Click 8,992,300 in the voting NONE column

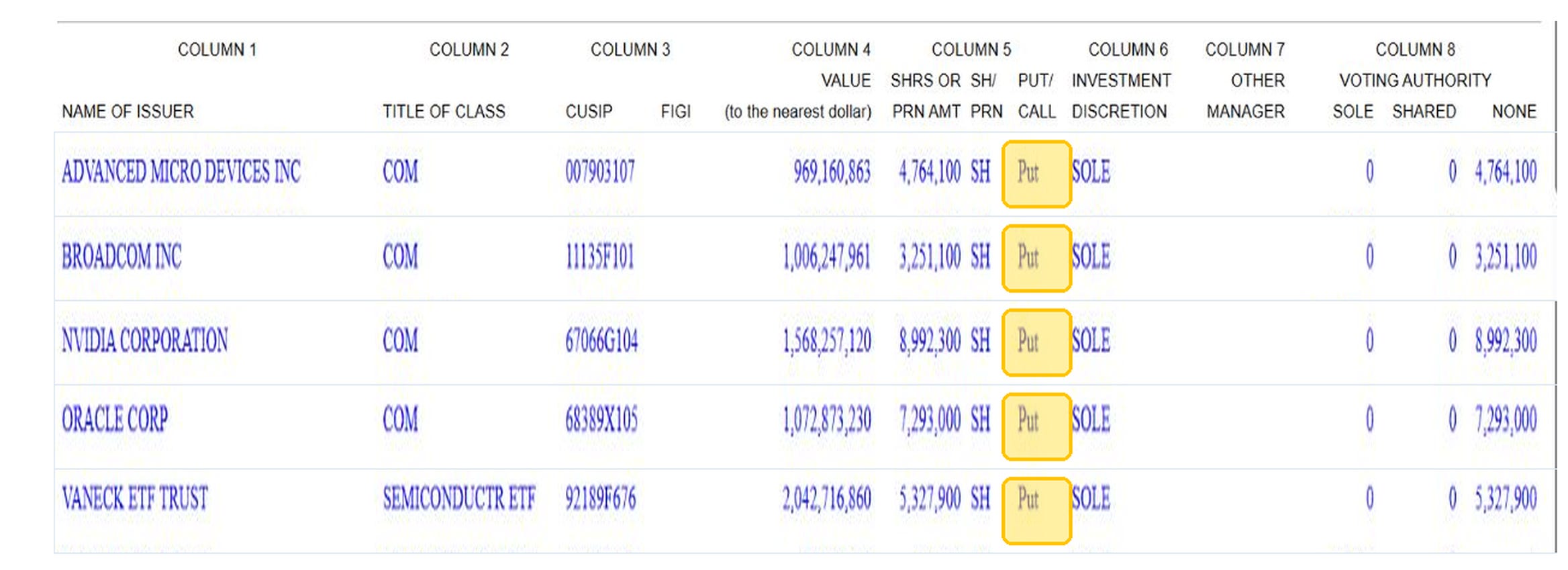pyautogui.click(x=1506, y=340)
